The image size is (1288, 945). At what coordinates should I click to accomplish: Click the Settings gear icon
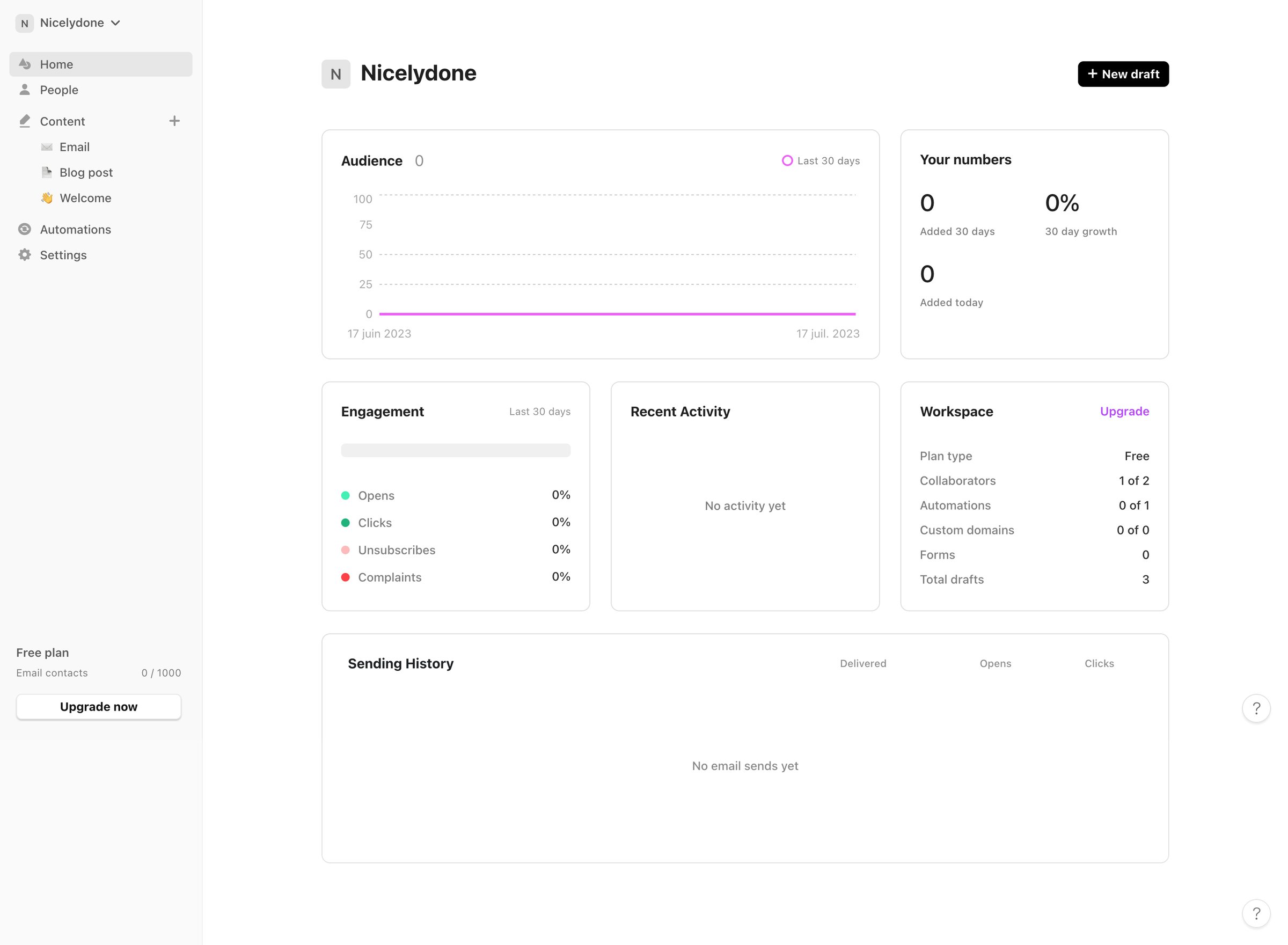pos(25,254)
